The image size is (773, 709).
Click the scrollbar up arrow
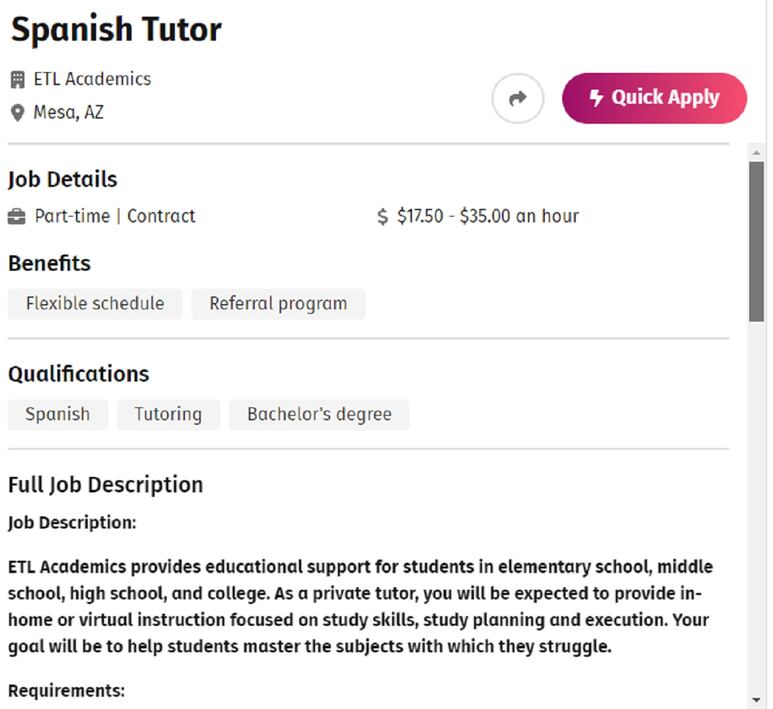(x=756, y=153)
